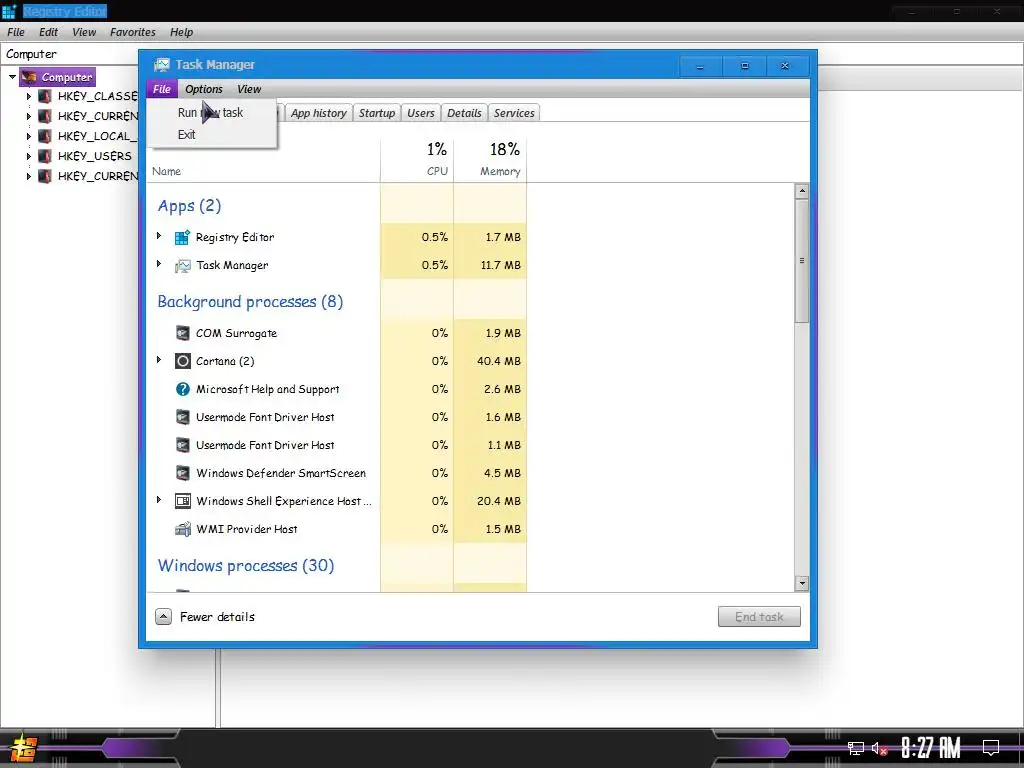Screen dimensions: 1024x768
Task: Click the HKEY_CLASSE key folder icon
Action: point(44,96)
